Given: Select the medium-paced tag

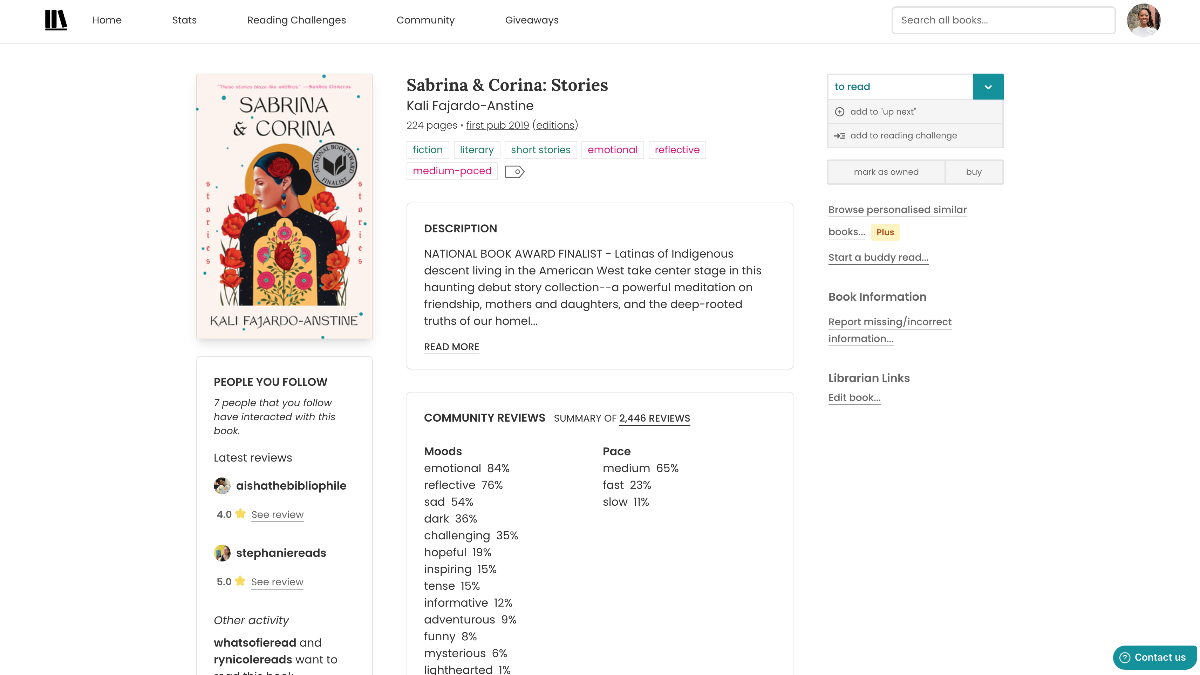Looking at the screenshot, I should (452, 171).
